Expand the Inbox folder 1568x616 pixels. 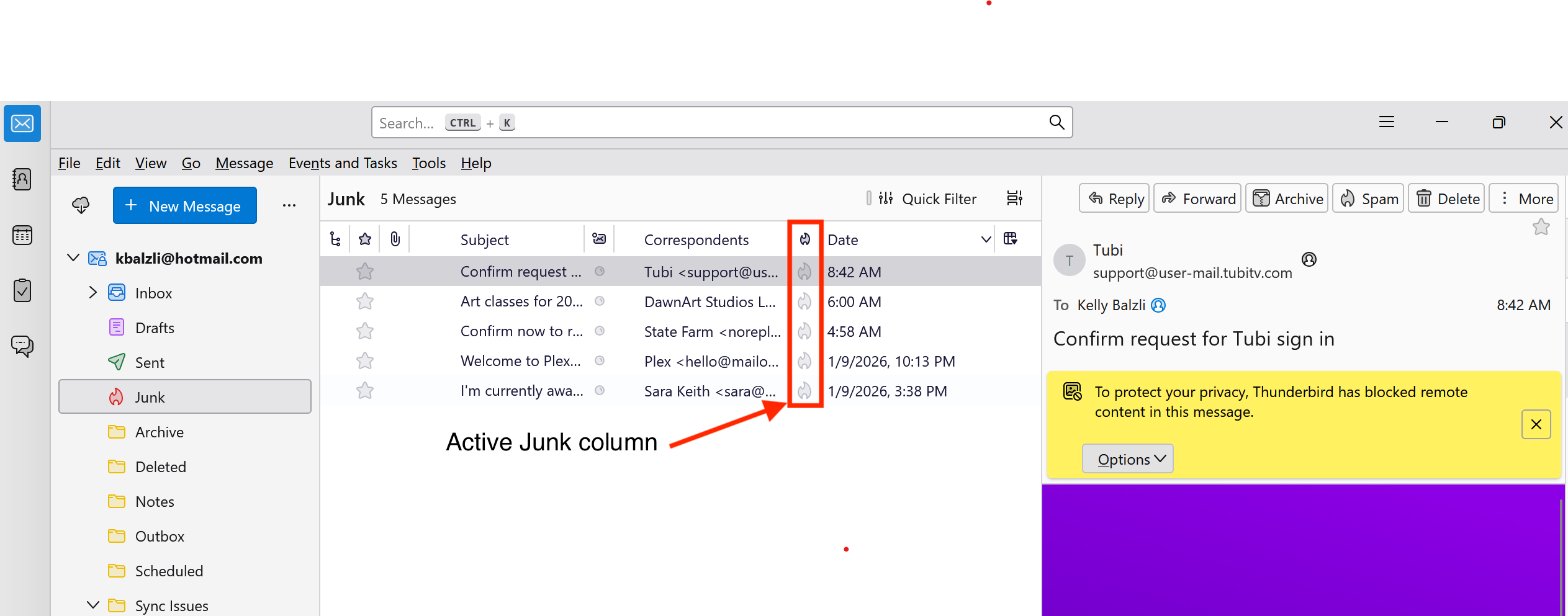93,293
